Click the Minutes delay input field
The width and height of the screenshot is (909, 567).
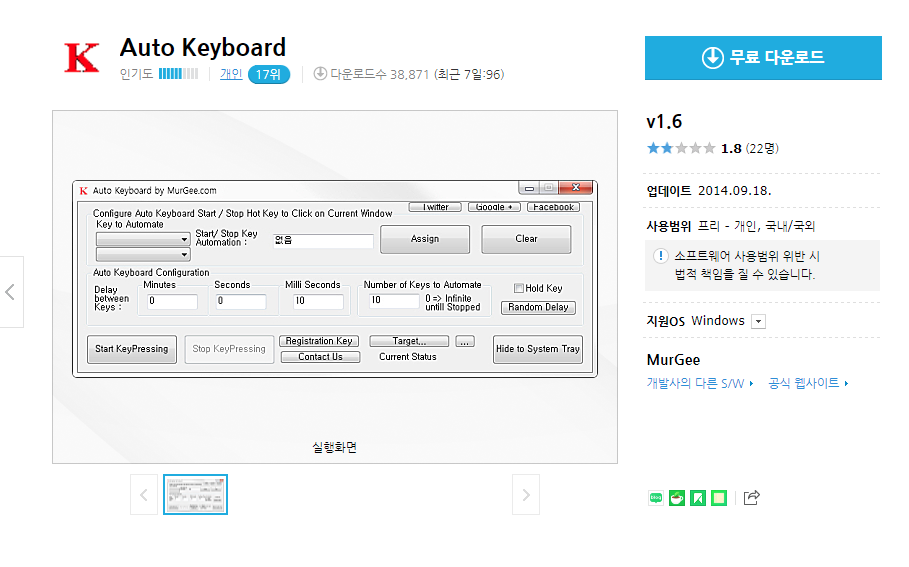point(172,301)
